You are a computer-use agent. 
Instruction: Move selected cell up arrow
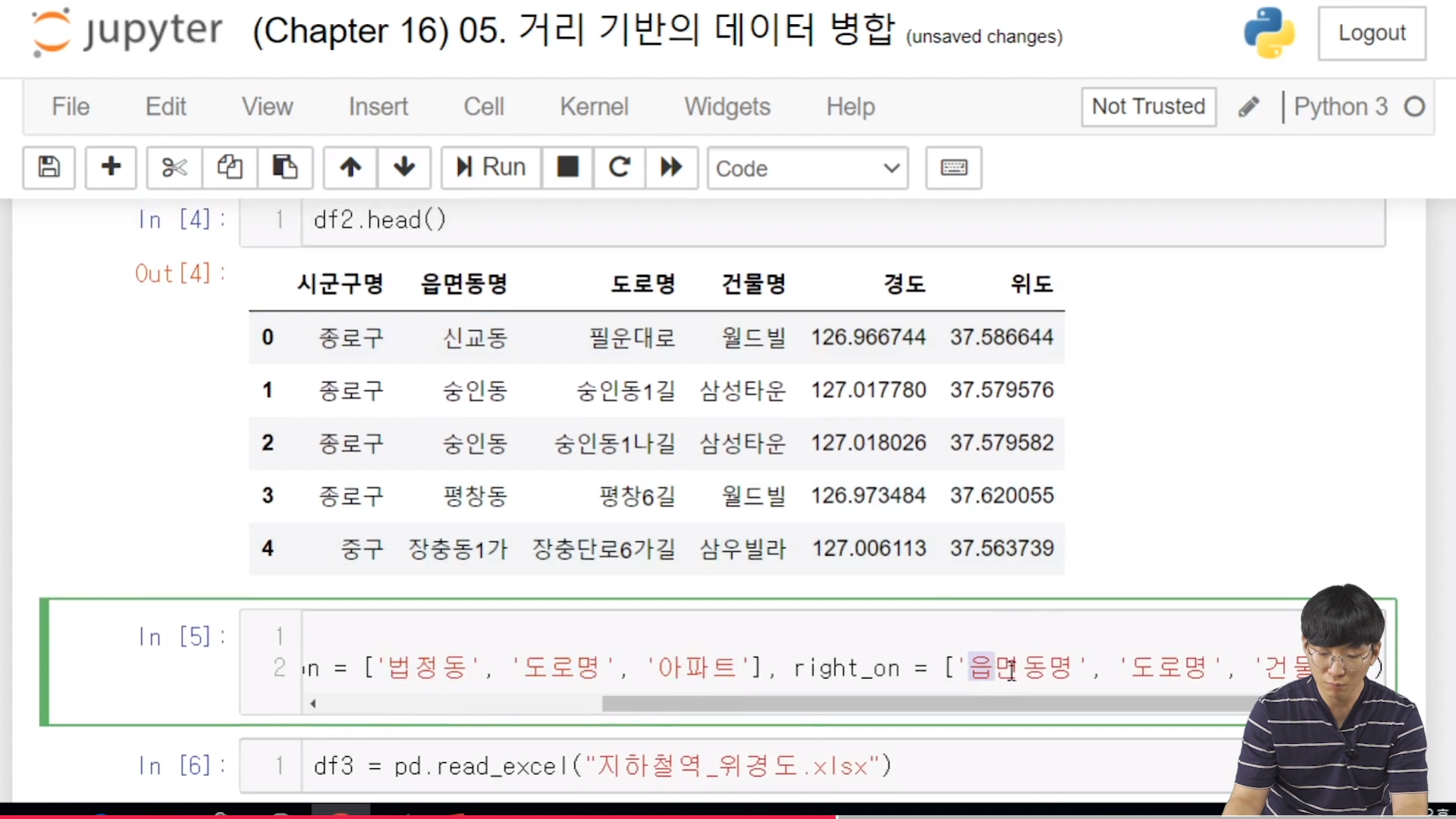pyautogui.click(x=350, y=167)
